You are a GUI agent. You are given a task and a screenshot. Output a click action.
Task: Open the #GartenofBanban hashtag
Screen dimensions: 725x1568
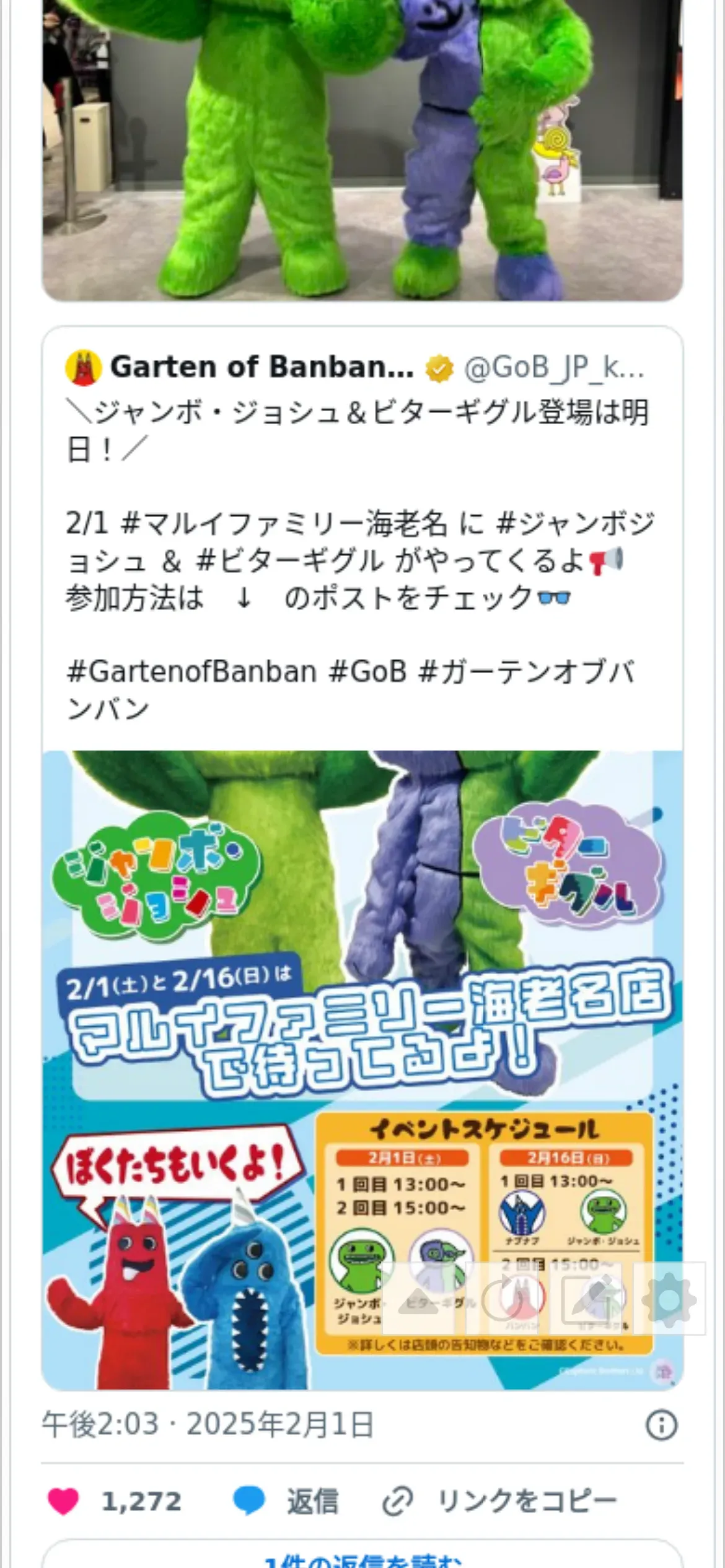192,672
